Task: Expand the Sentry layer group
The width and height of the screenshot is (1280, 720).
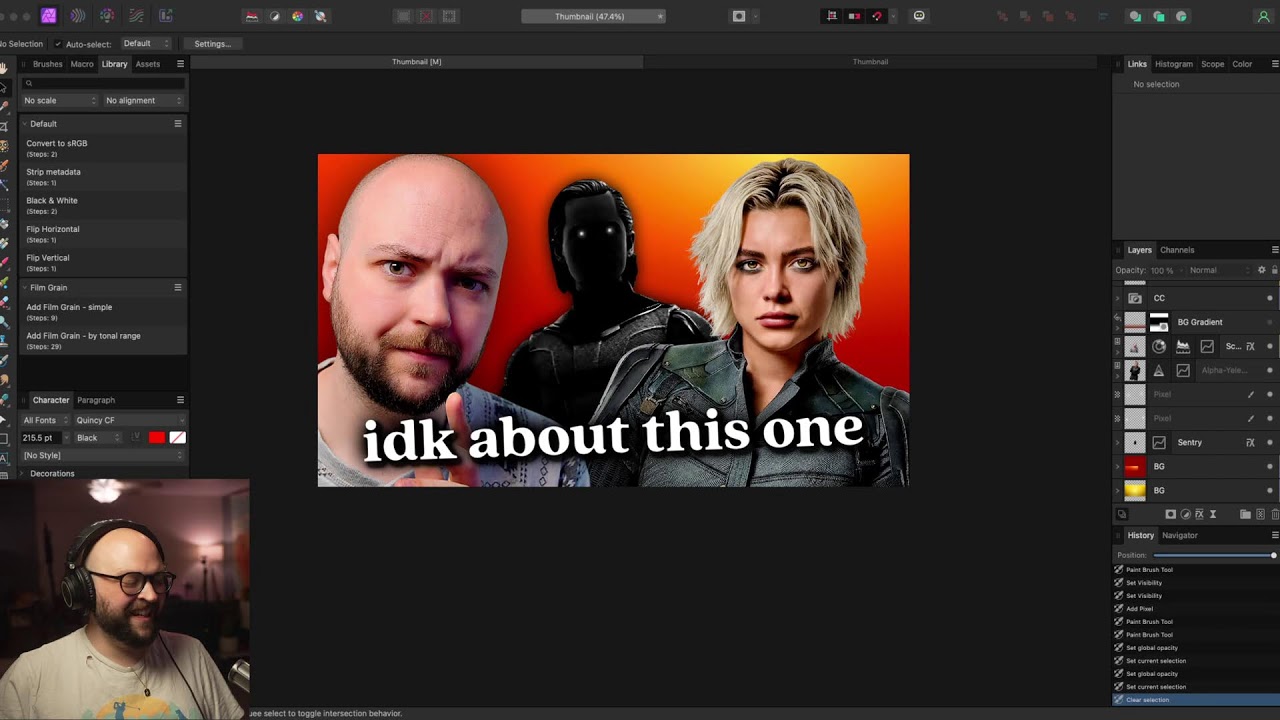Action: (1118, 442)
